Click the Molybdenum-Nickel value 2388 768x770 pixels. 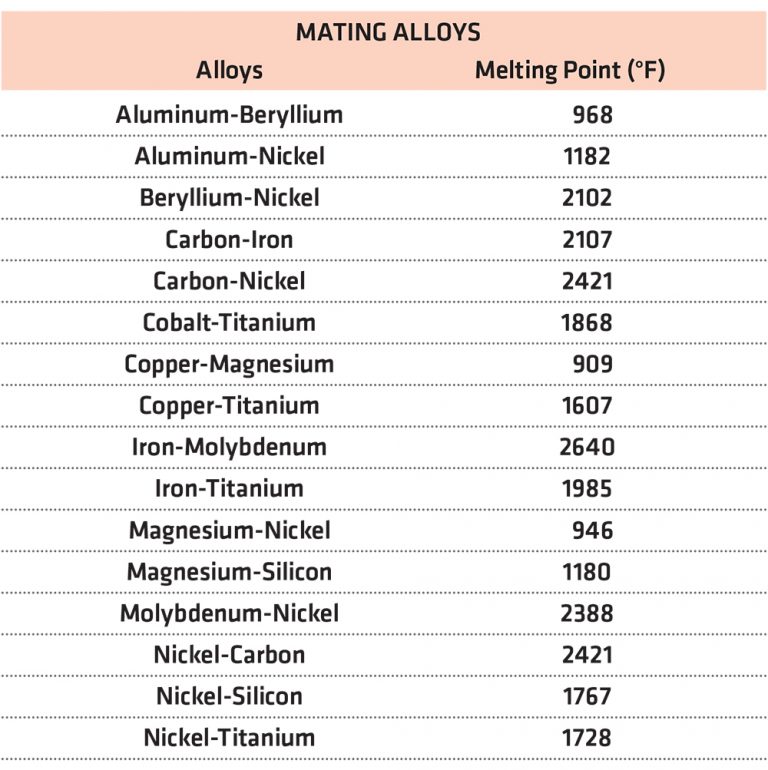[x=587, y=613]
